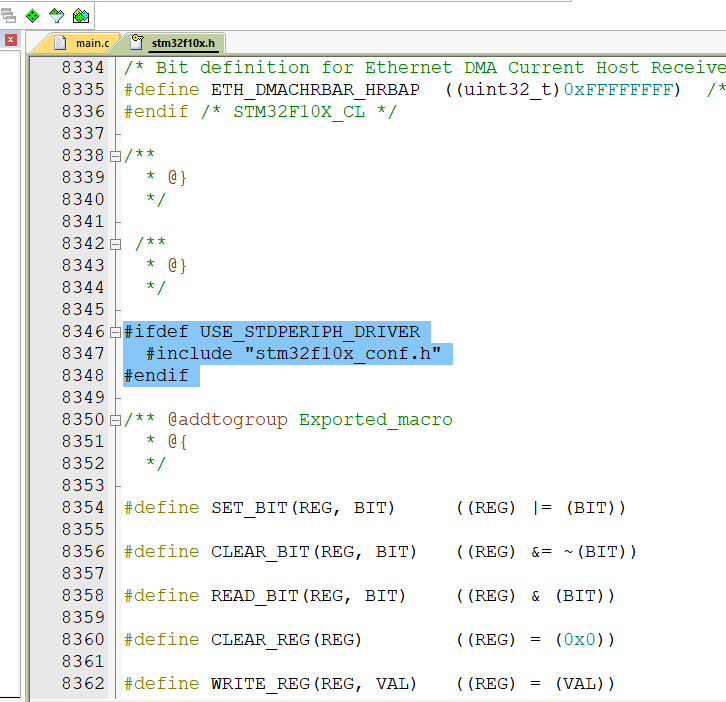Click USE_STDPERIPH_DRIVER in the #ifdef line
Image resolution: width=726 pixels, height=702 pixels.
(x=310, y=332)
